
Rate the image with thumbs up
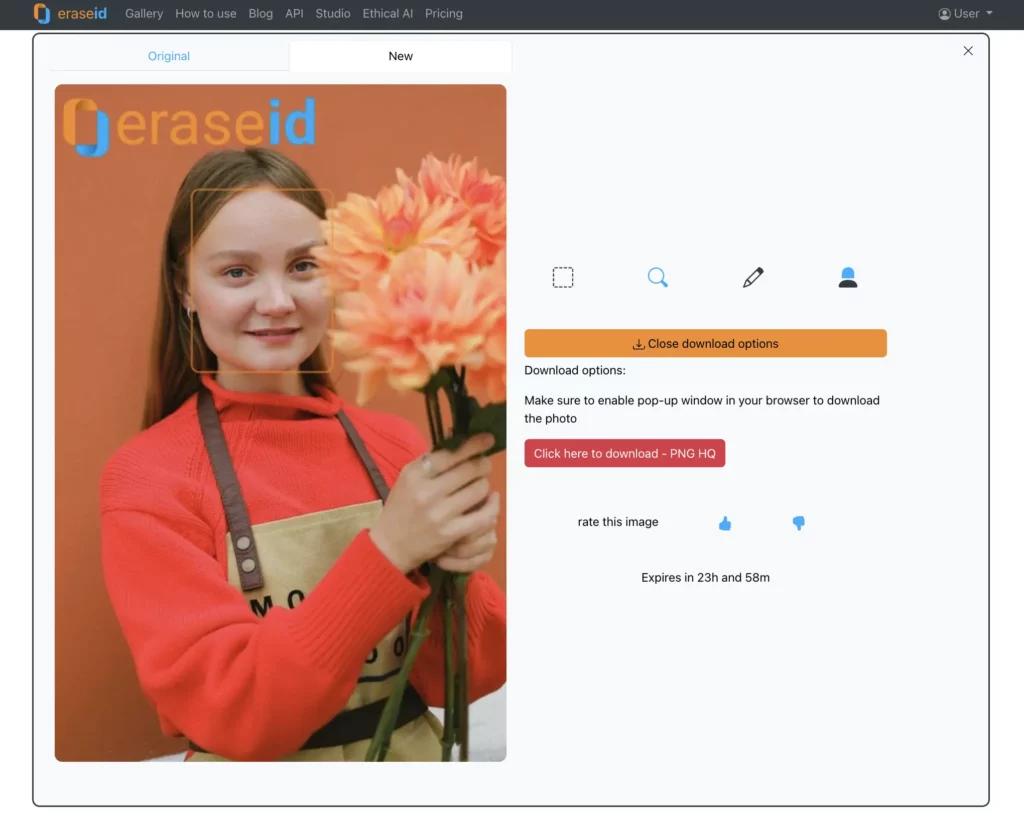point(725,523)
